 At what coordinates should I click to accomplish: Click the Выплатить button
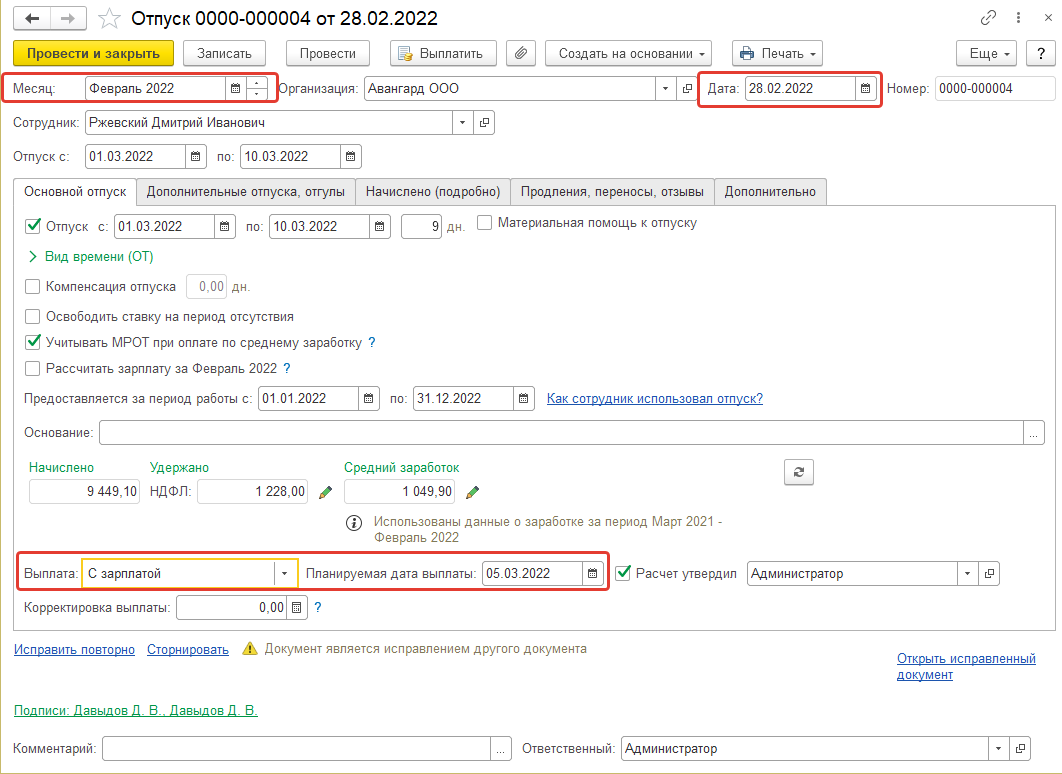pyautogui.click(x=443, y=53)
